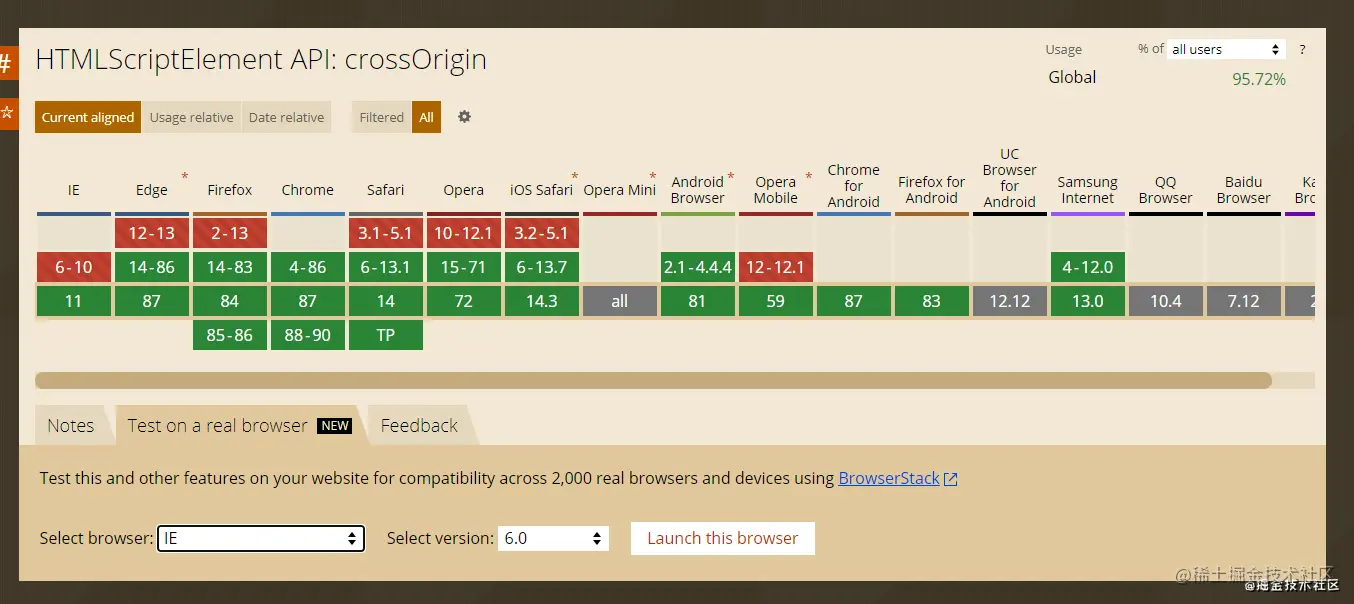
Task: Click the IE 6-10 cell
Action: click(x=74, y=267)
